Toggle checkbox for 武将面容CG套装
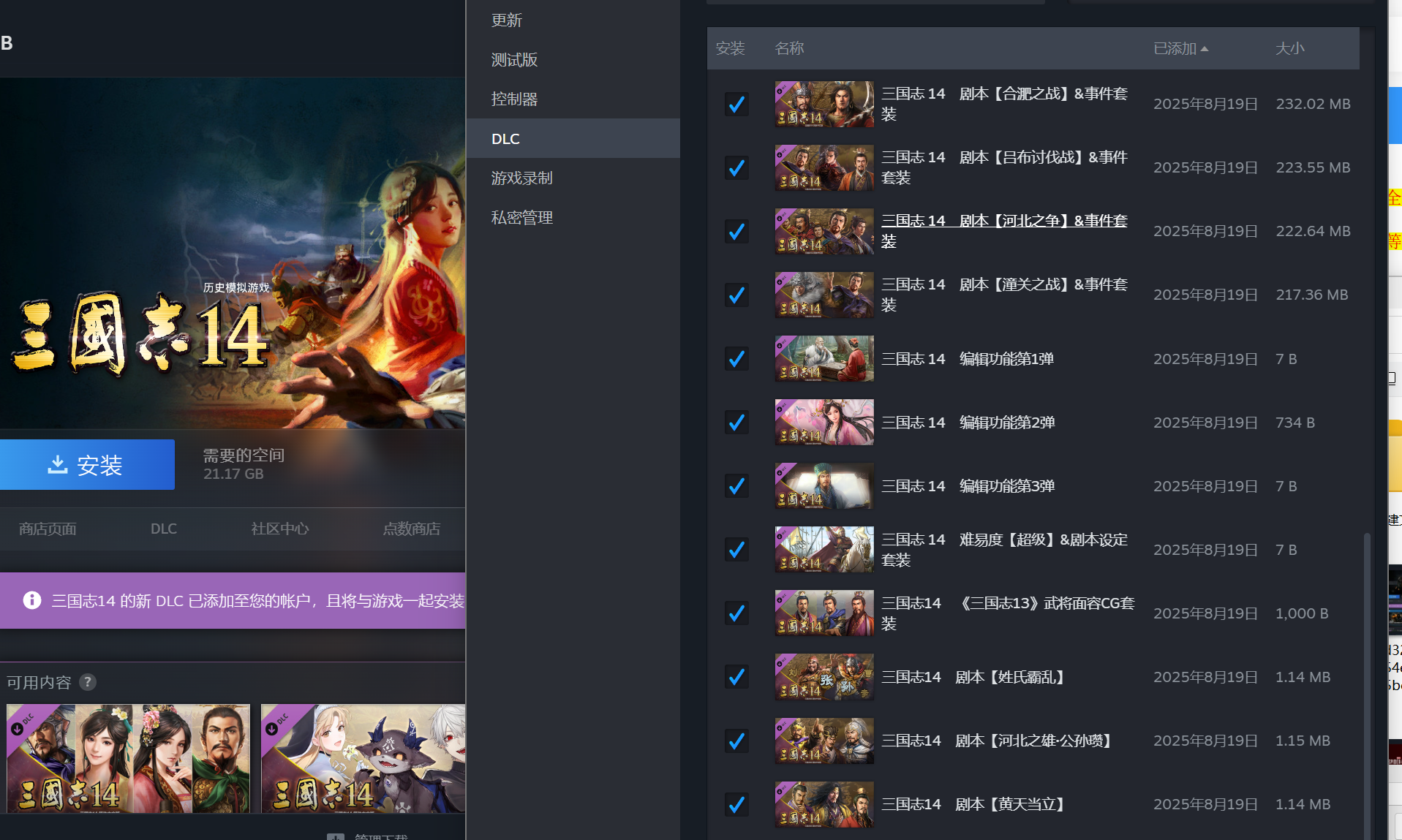Screen dimensions: 1402x840 [736, 613]
